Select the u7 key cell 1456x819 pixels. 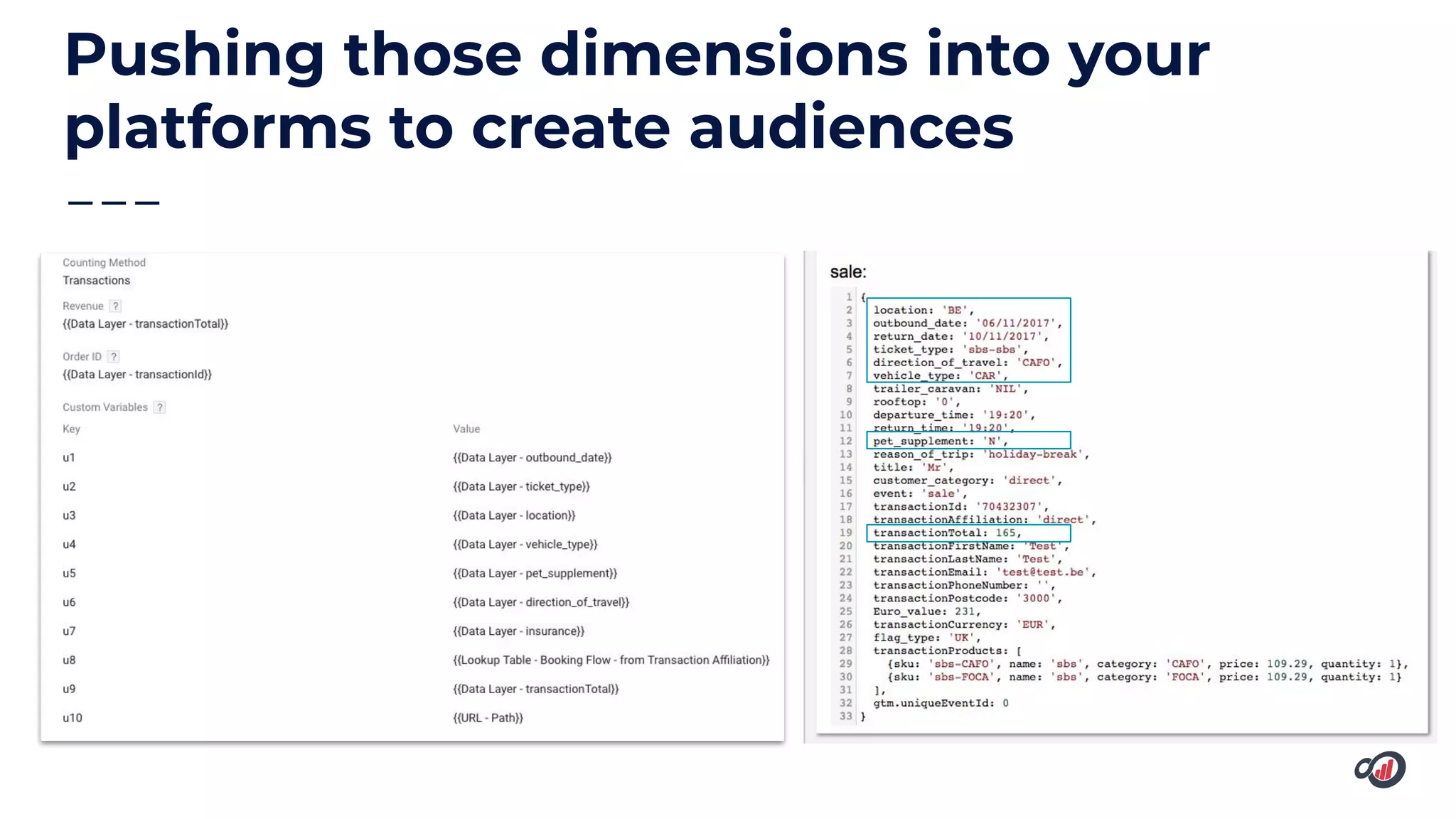click(x=69, y=631)
